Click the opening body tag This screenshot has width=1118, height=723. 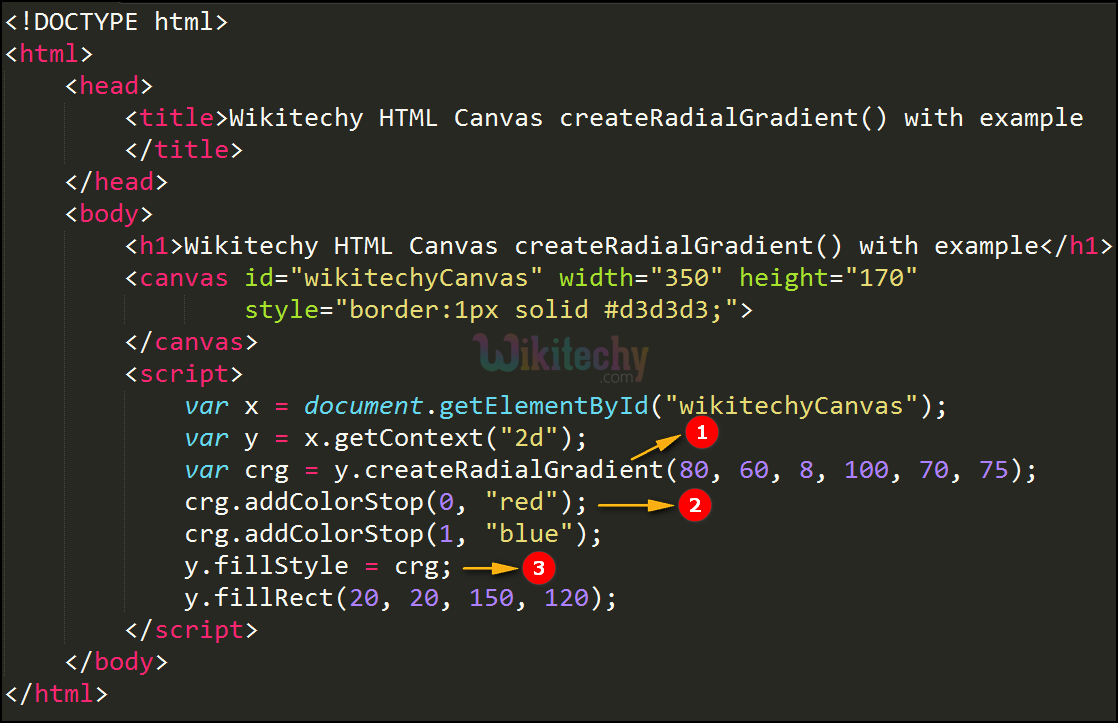point(109,214)
